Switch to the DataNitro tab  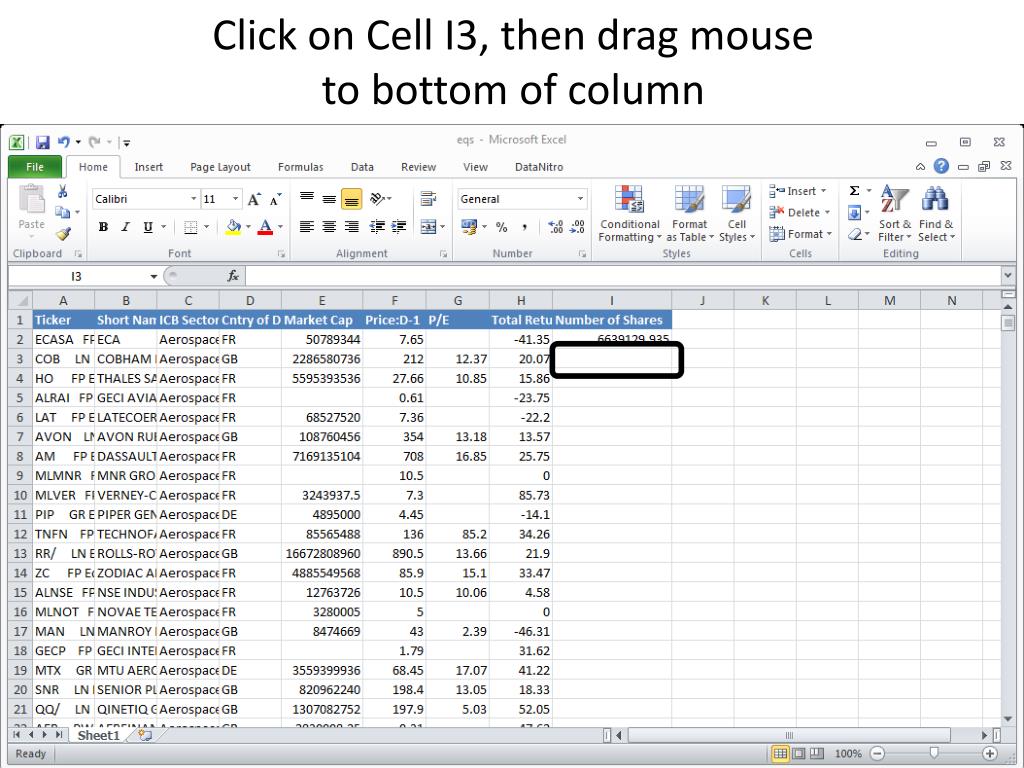(539, 167)
